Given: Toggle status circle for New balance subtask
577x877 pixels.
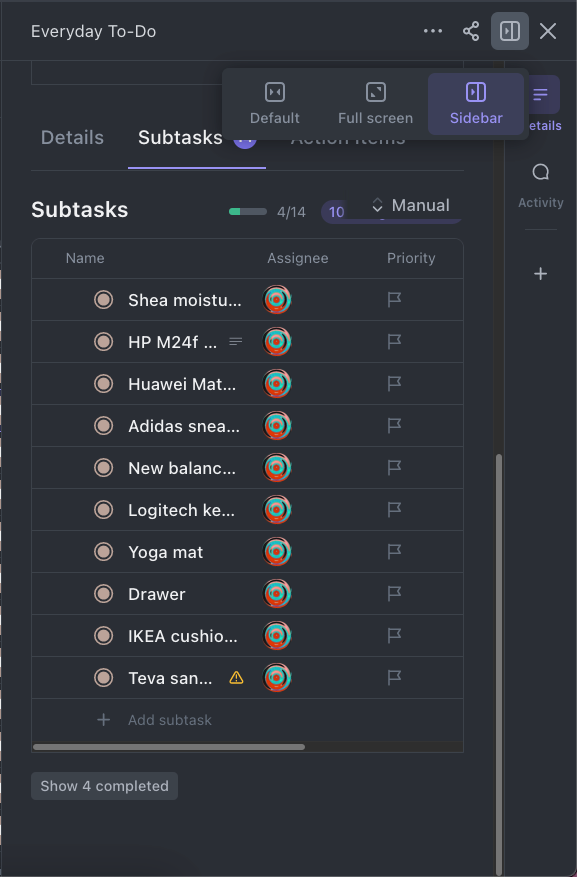Looking at the screenshot, I should [x=103, y=468].
